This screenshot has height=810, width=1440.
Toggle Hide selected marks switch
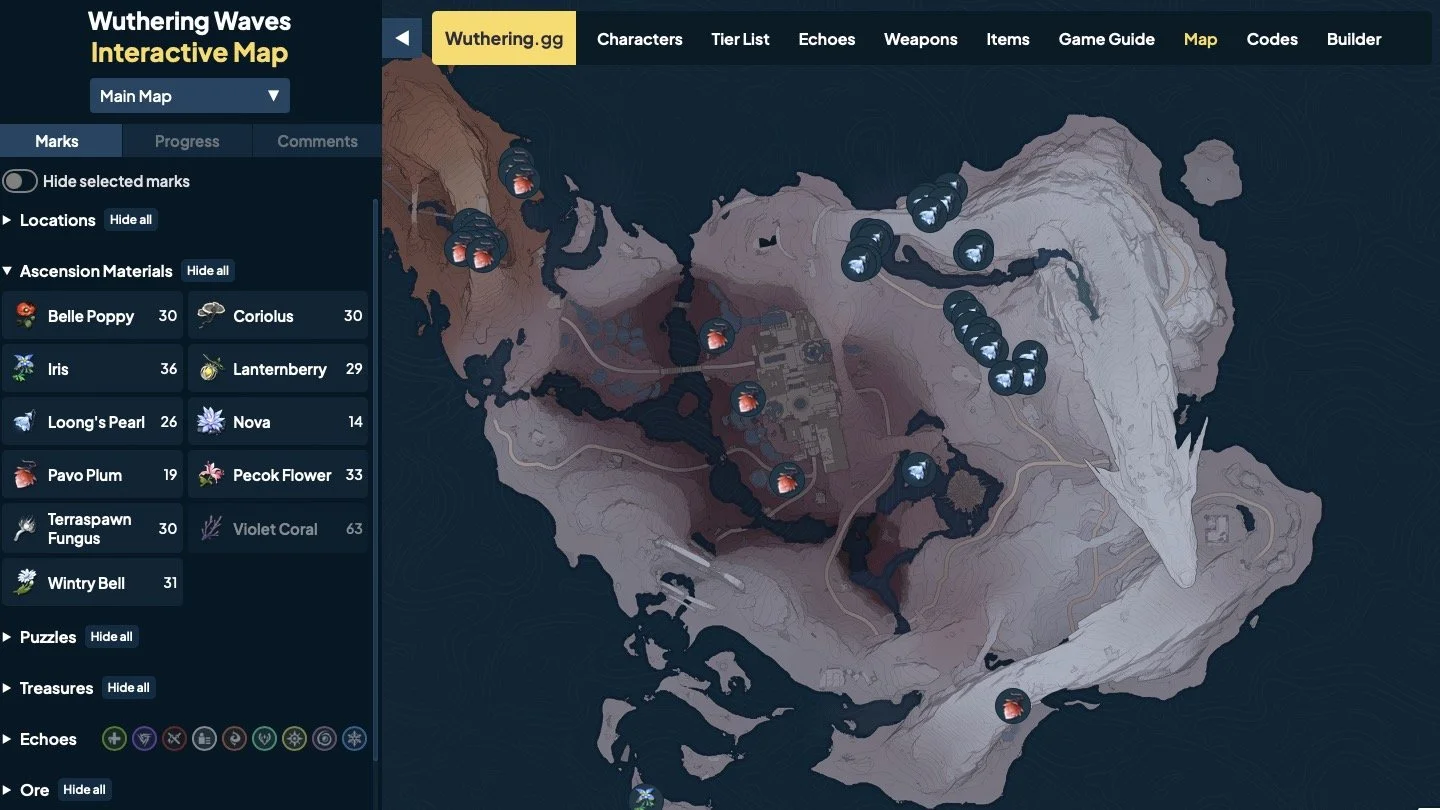click(x=20, y=181)
